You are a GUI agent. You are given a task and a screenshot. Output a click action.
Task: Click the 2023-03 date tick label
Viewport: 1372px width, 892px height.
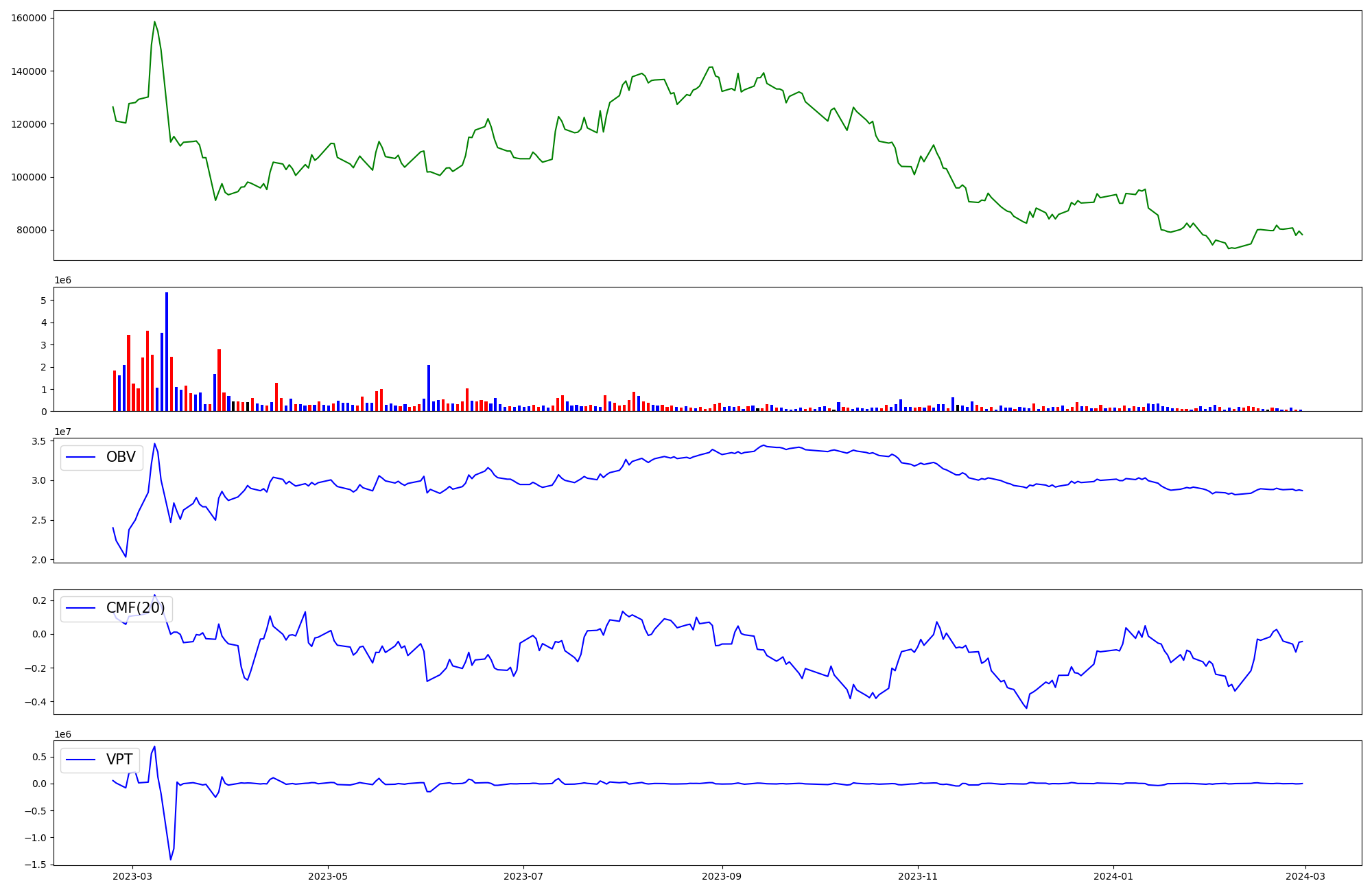tap(132, 876)
